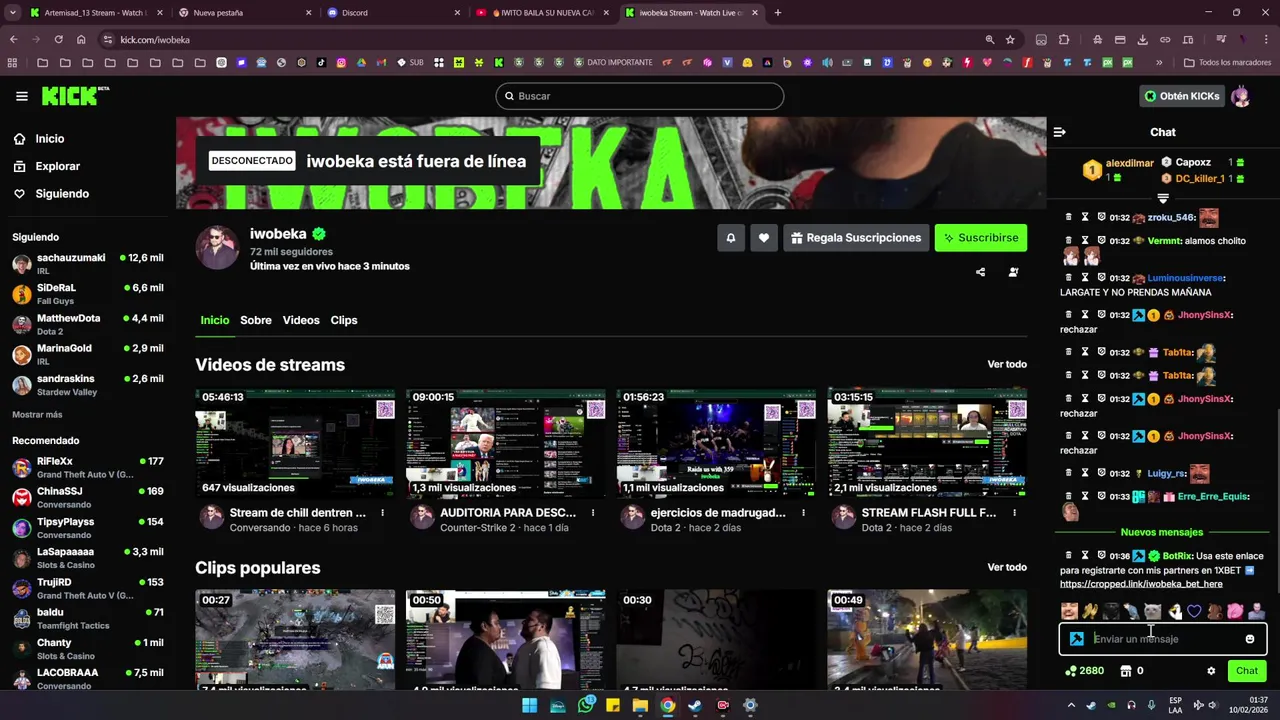Open the chat settings gear icon

coord(1211,671)
